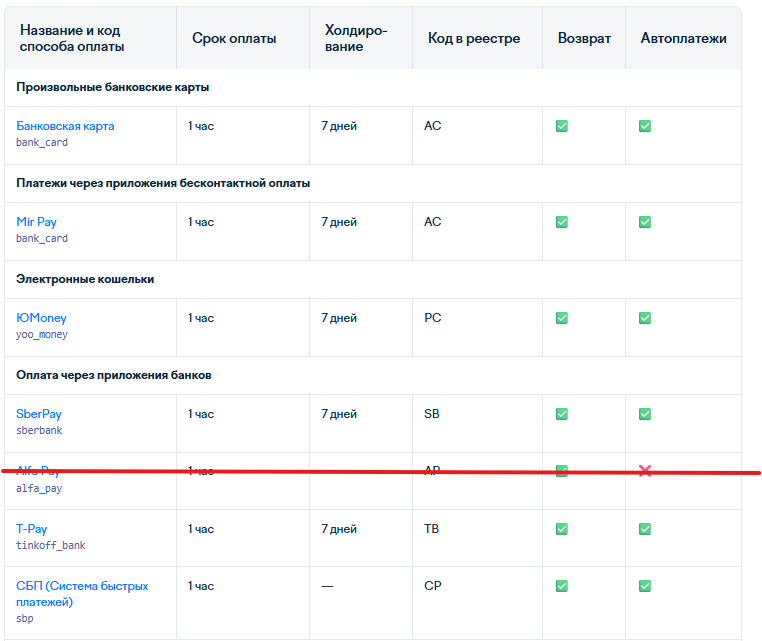Image resolution: width=762 pixels, height=641 pixels.
Task: Select the Платежи через приложения бесконтактной оплаты title
Action: [163, 183]
